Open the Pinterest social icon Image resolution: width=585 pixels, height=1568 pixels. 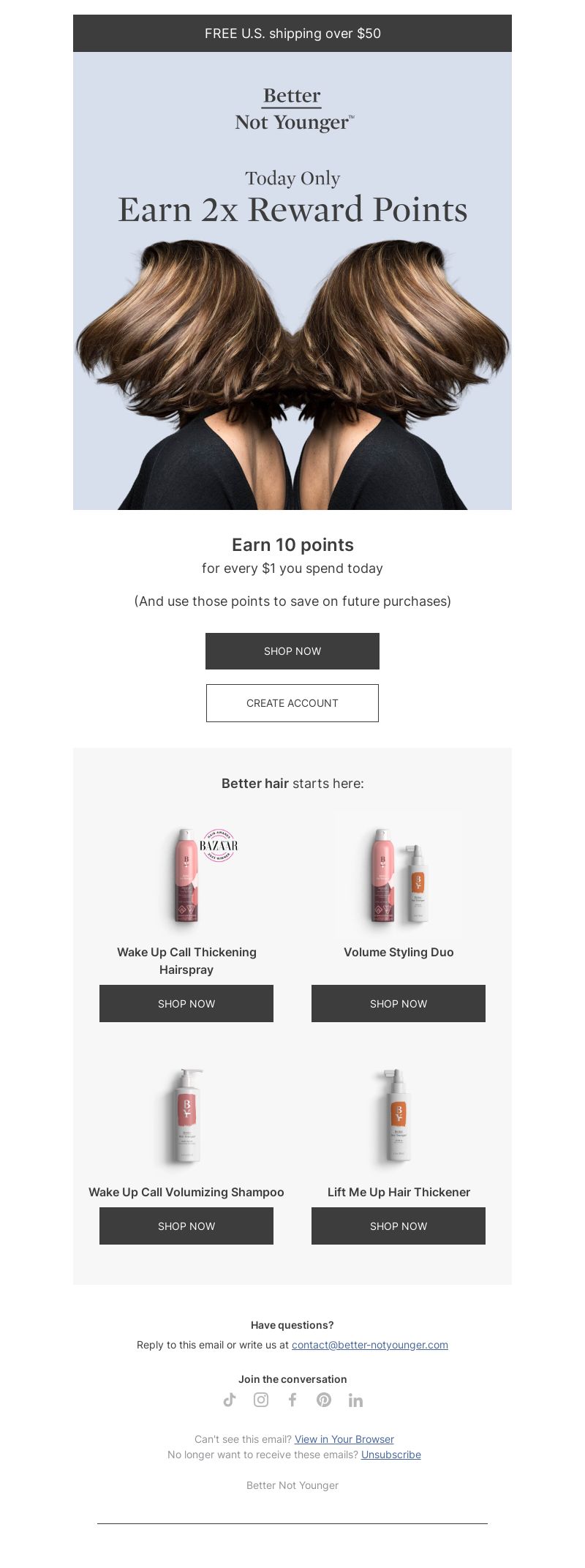coord(324,1400)
